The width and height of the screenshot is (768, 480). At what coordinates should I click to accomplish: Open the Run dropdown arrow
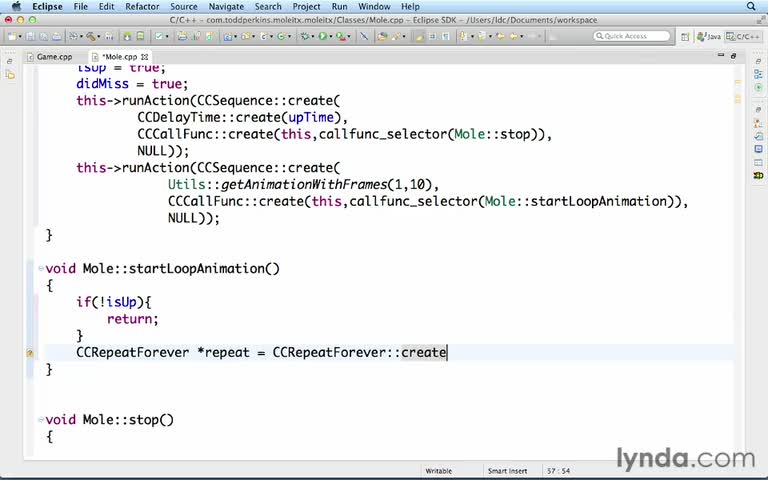click(331, 37)
